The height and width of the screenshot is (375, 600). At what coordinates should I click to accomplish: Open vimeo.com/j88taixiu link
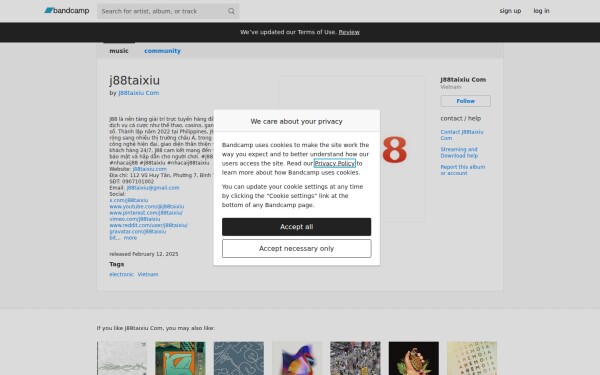pyautogui.click(x=135, y=219)
